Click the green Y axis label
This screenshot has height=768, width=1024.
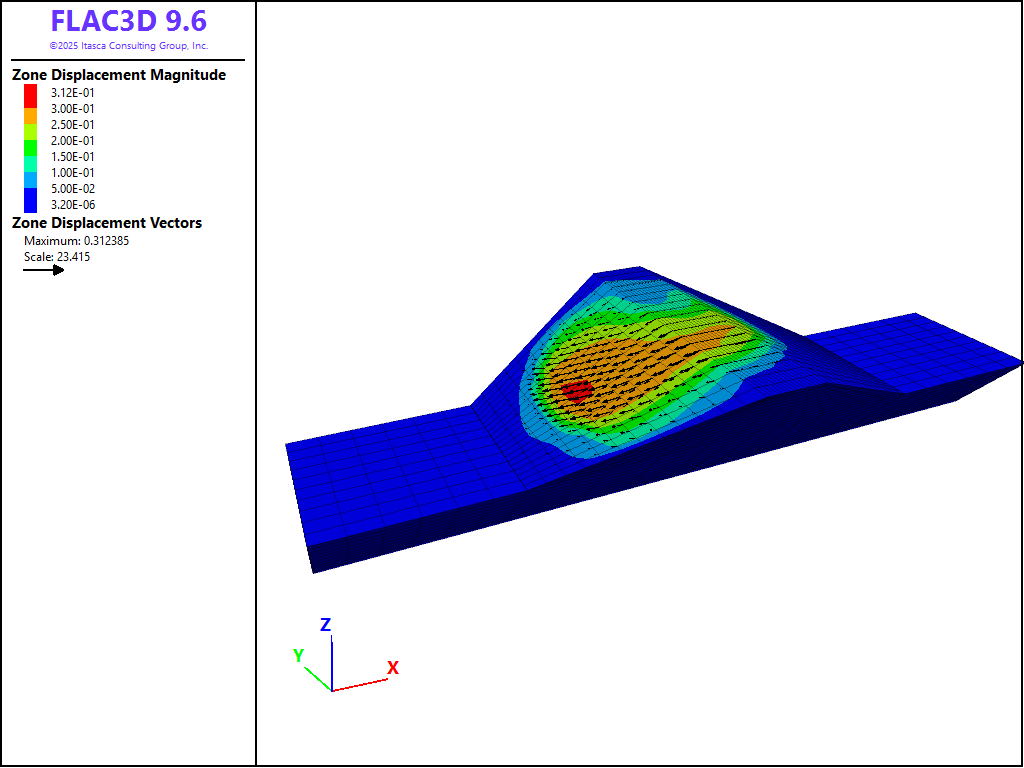(298, 656)
